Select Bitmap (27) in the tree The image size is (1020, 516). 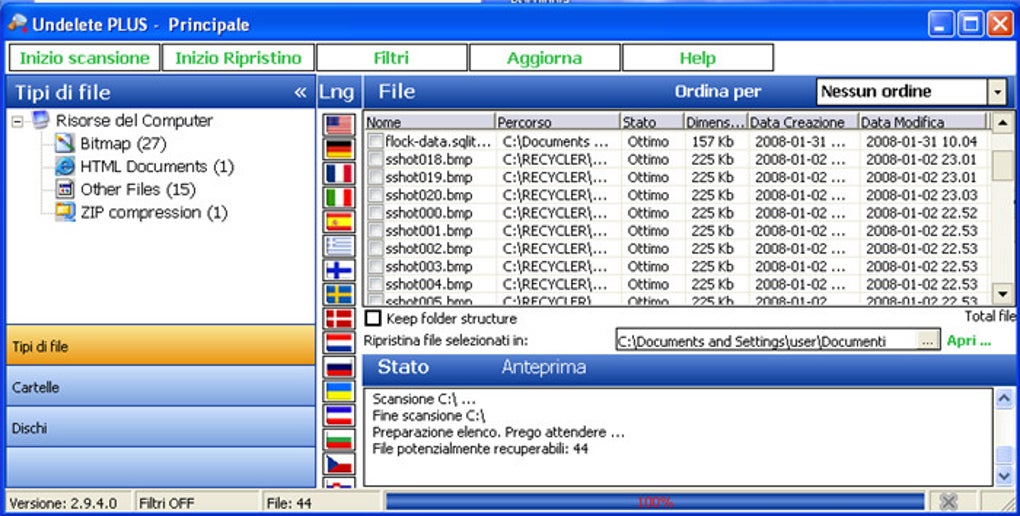click(124, 143)
